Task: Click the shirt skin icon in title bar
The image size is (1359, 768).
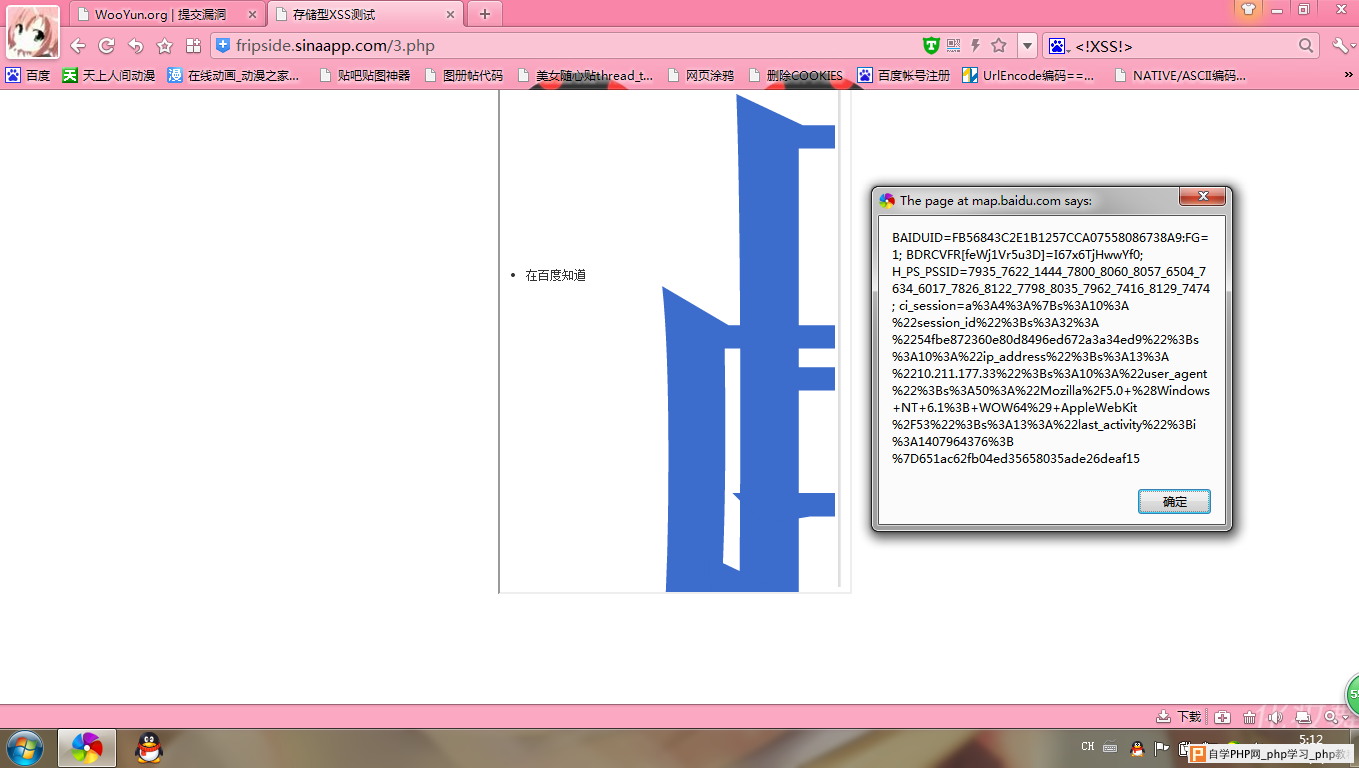Action: click(1248, 9)
